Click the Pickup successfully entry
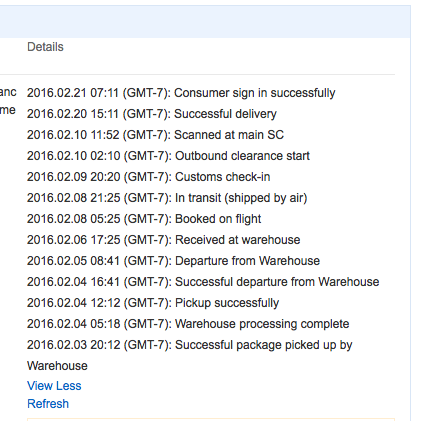Image resolution: width=427 pixels, height=421 pixels. point(153,303)
